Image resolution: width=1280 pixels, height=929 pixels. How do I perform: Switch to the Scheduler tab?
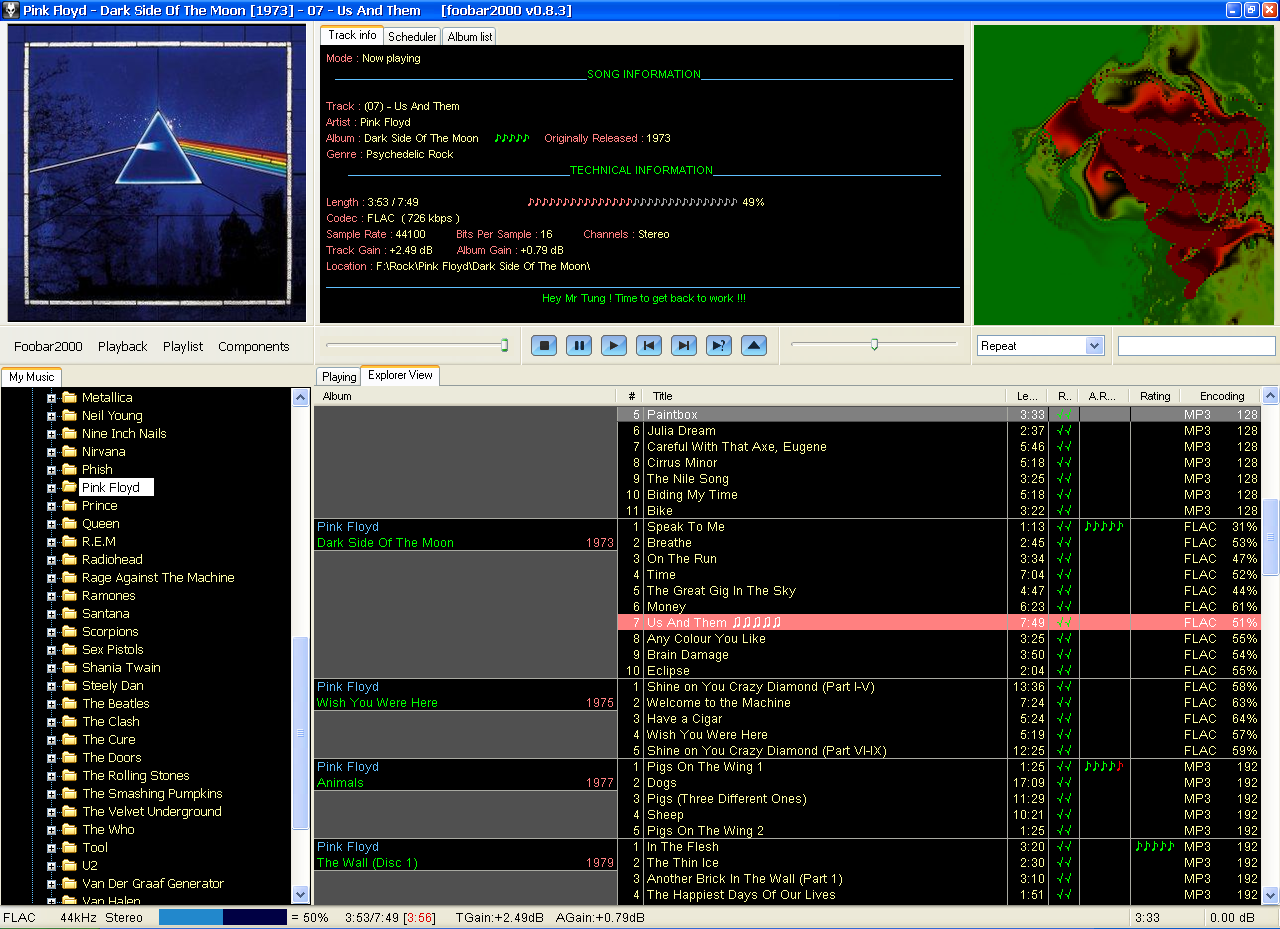pyautogui.click(x=412, y=36)
